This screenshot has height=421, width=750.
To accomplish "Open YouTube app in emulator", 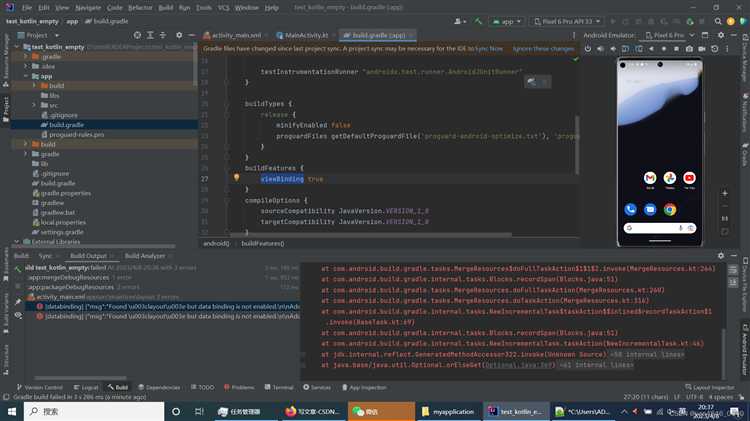I will pos(689,178).
